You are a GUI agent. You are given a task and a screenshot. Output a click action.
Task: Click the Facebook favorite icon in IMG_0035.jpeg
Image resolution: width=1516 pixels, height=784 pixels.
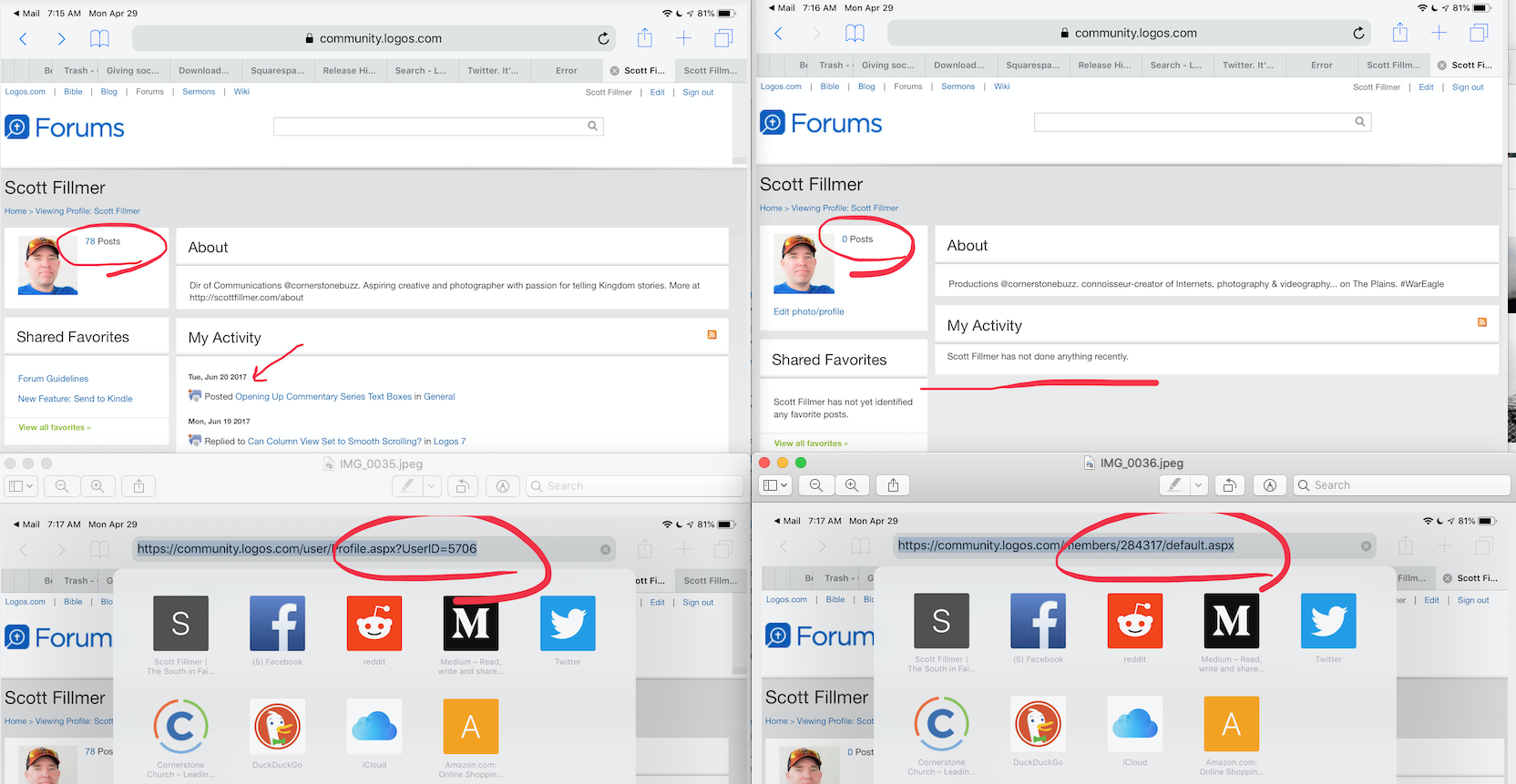[277, 623]
